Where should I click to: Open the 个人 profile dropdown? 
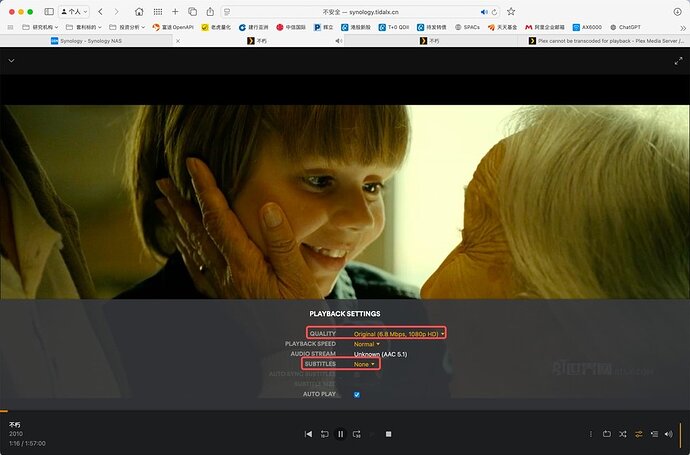tap(74, 12)
